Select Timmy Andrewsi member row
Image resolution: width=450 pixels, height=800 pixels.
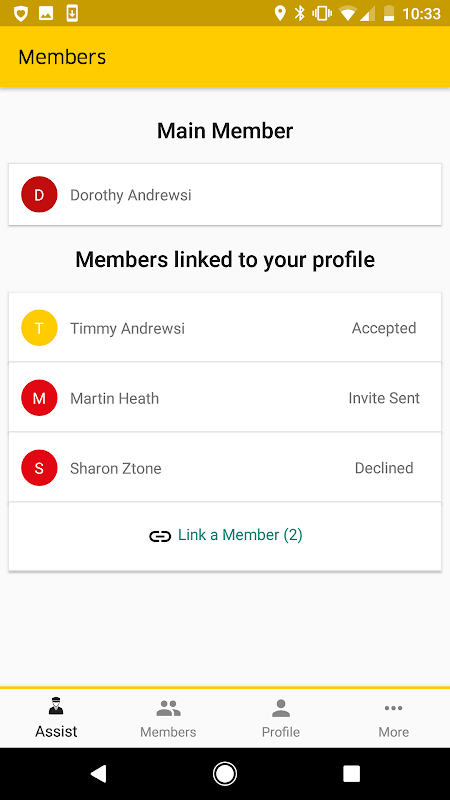[225, 328]
